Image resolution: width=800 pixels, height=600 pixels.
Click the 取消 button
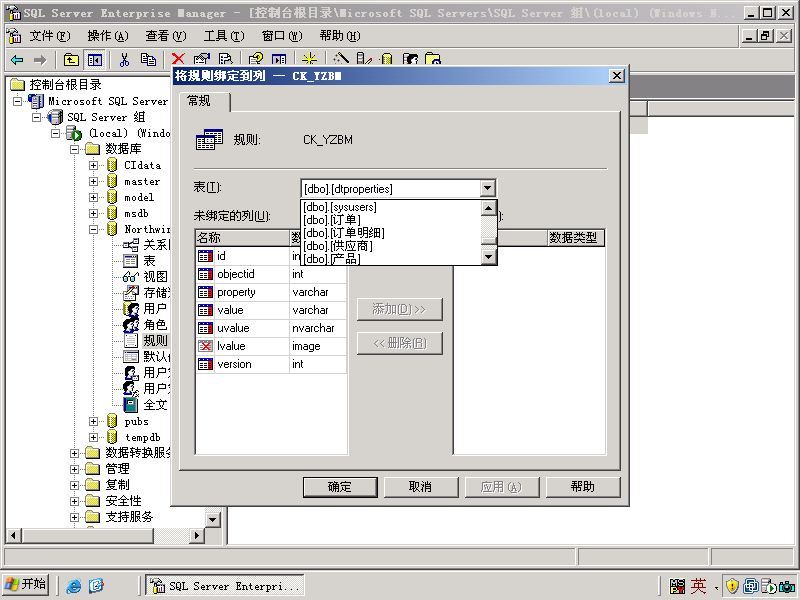tap(420, 487)
